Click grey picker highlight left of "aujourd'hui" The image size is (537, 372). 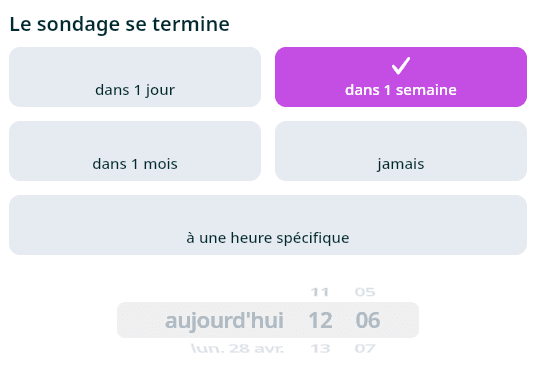tap(140, 320)
